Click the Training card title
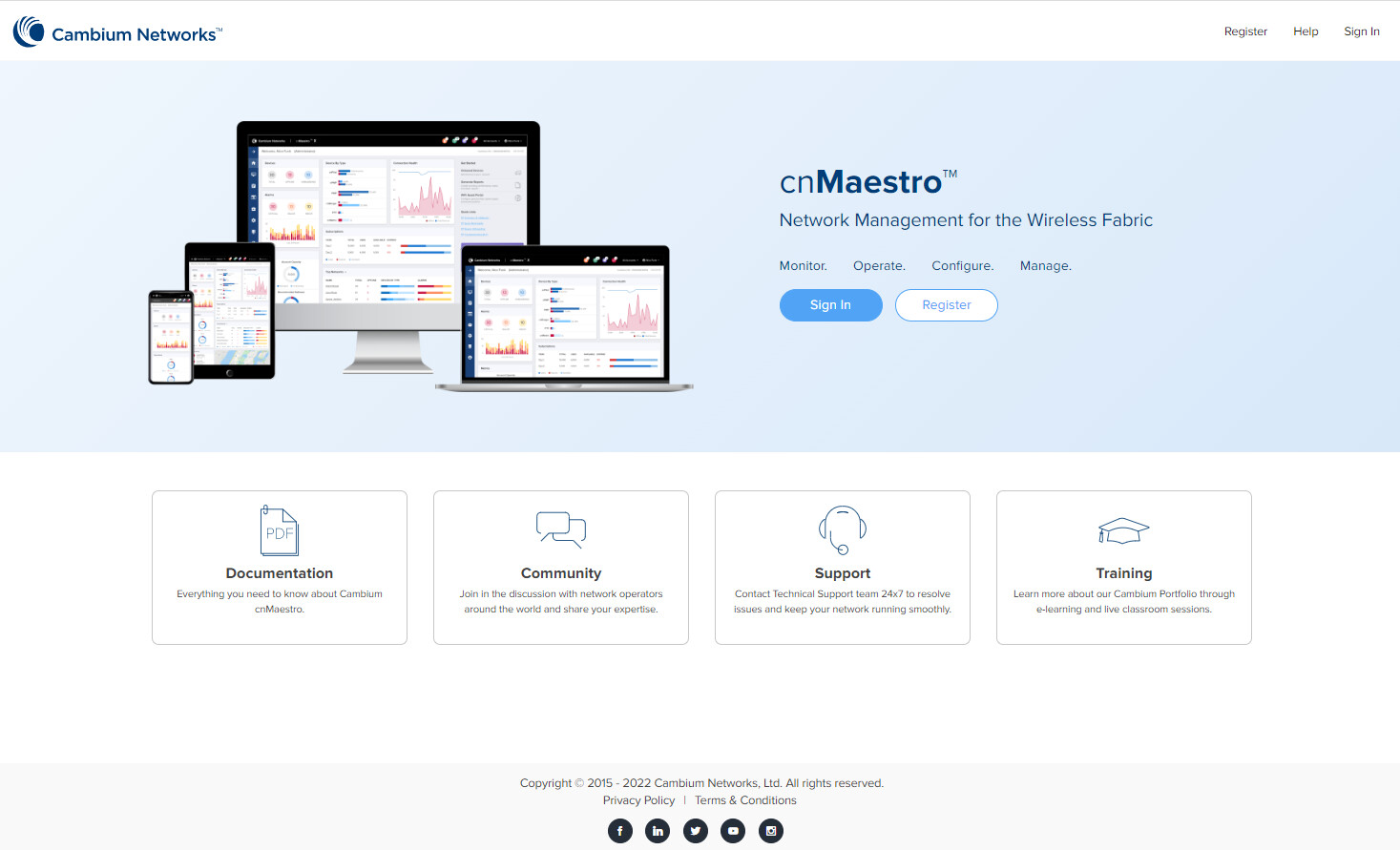The image size is (1400, 850). [x=1124, y=573]
